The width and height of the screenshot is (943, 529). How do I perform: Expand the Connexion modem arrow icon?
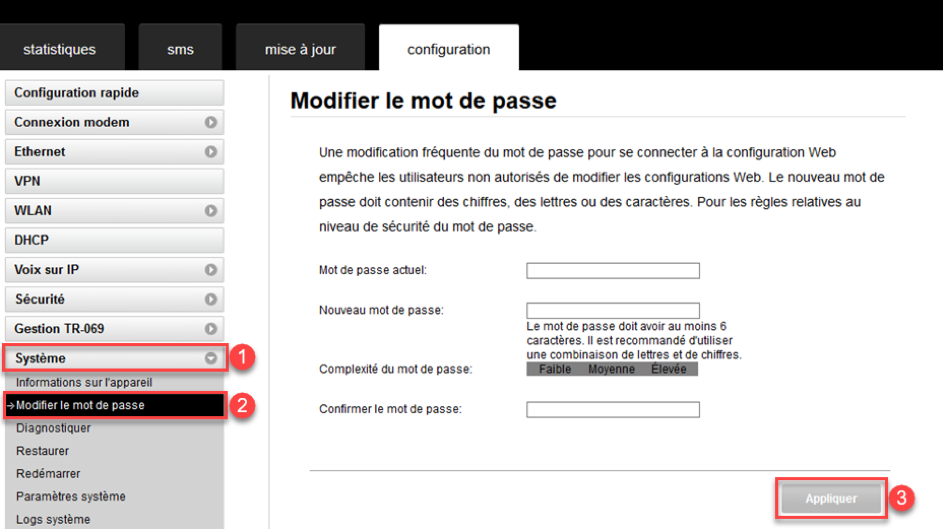211,123
